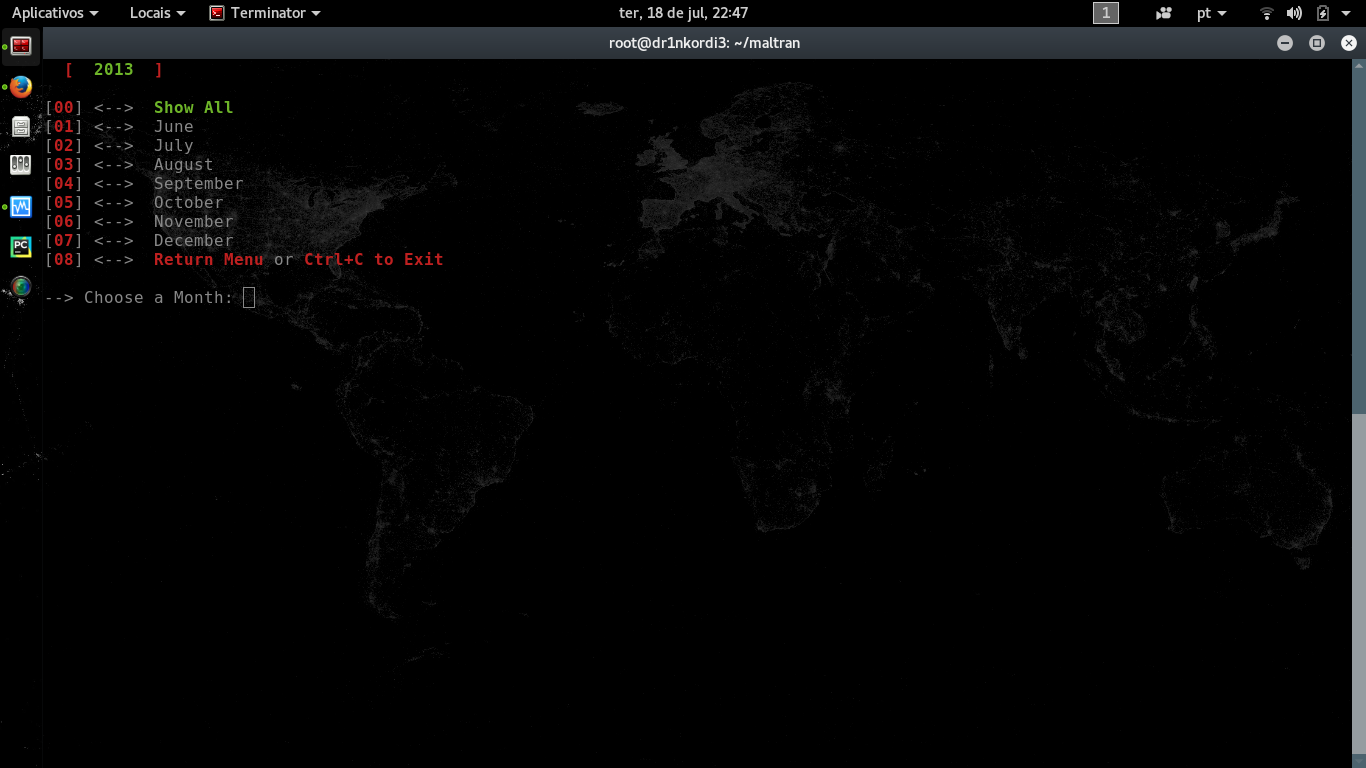Click the [08] index number
This screenshot has height=768, width=1366.
(x=64, y=260)
